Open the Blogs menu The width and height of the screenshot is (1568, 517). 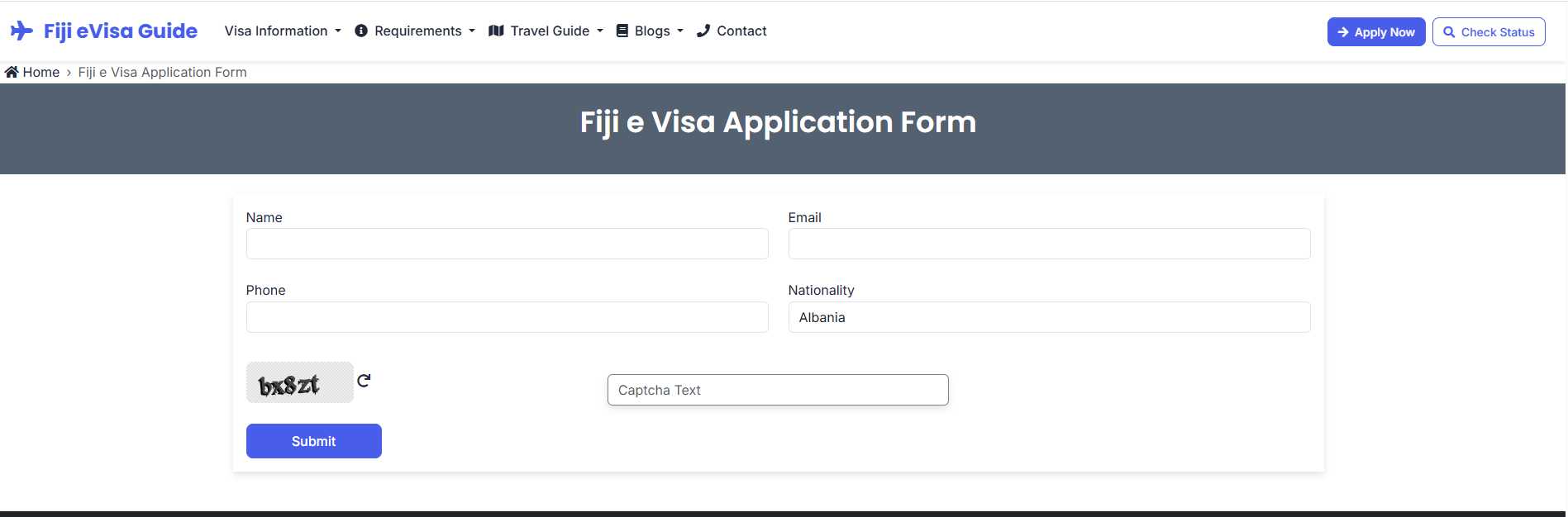click(x=650, y=31)
